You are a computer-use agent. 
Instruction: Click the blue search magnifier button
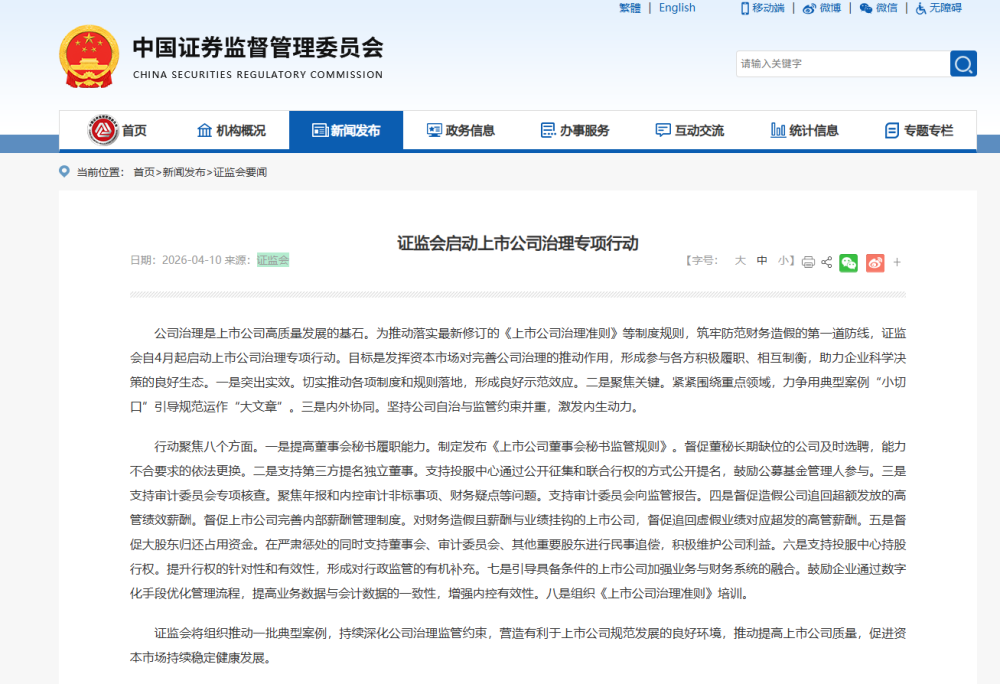(963, 64)
